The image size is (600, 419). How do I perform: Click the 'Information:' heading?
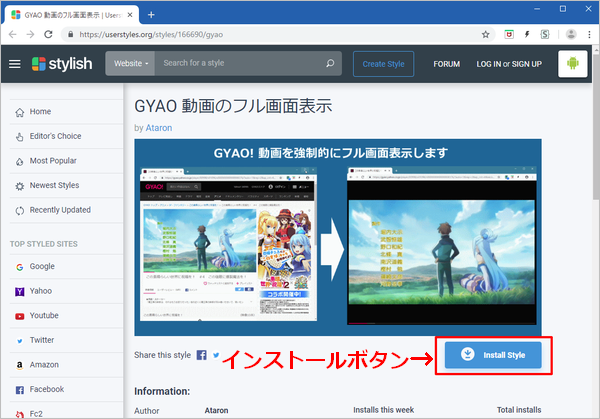[162, 391]
